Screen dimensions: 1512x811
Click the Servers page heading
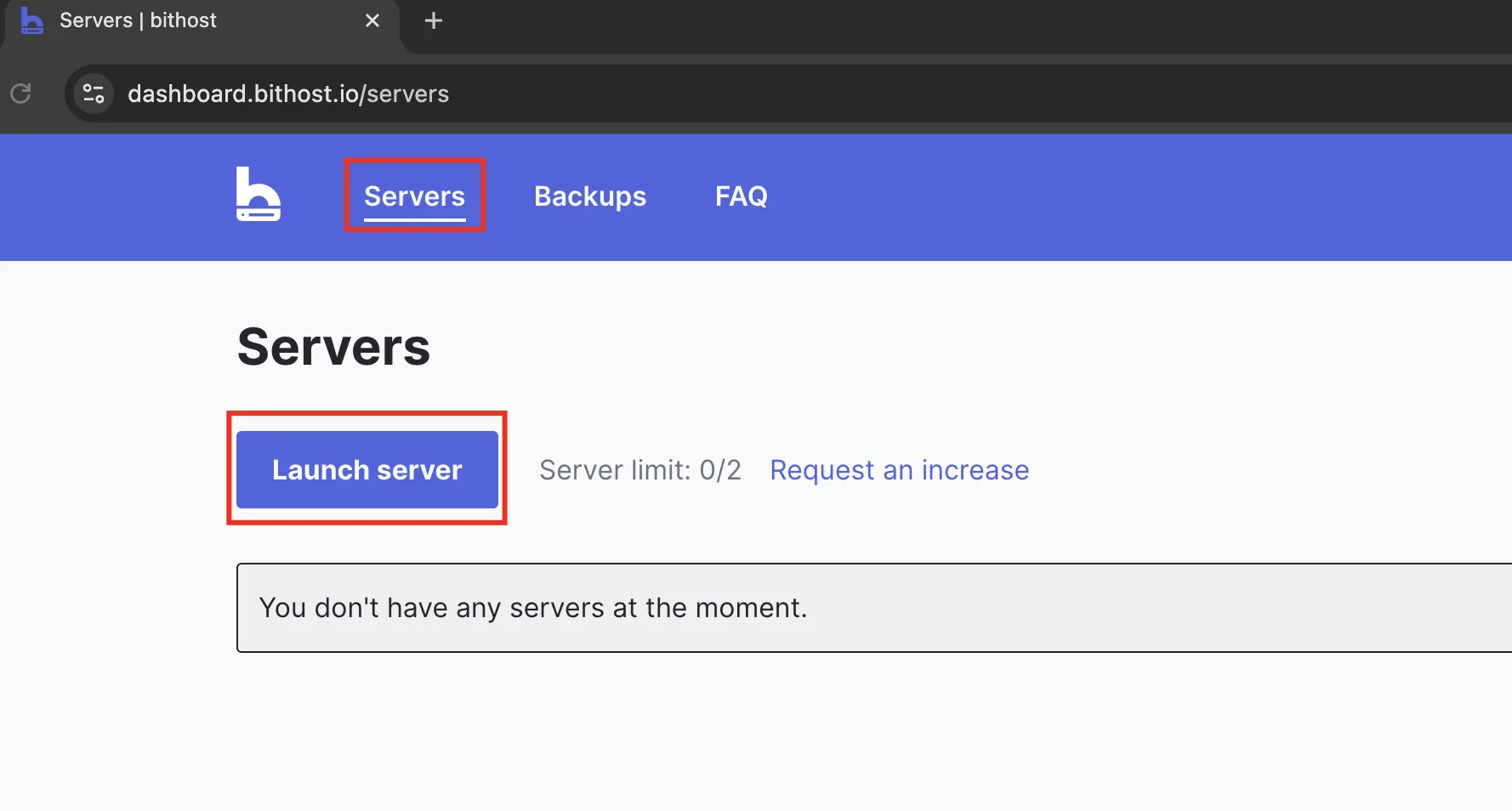coord(334,347)
